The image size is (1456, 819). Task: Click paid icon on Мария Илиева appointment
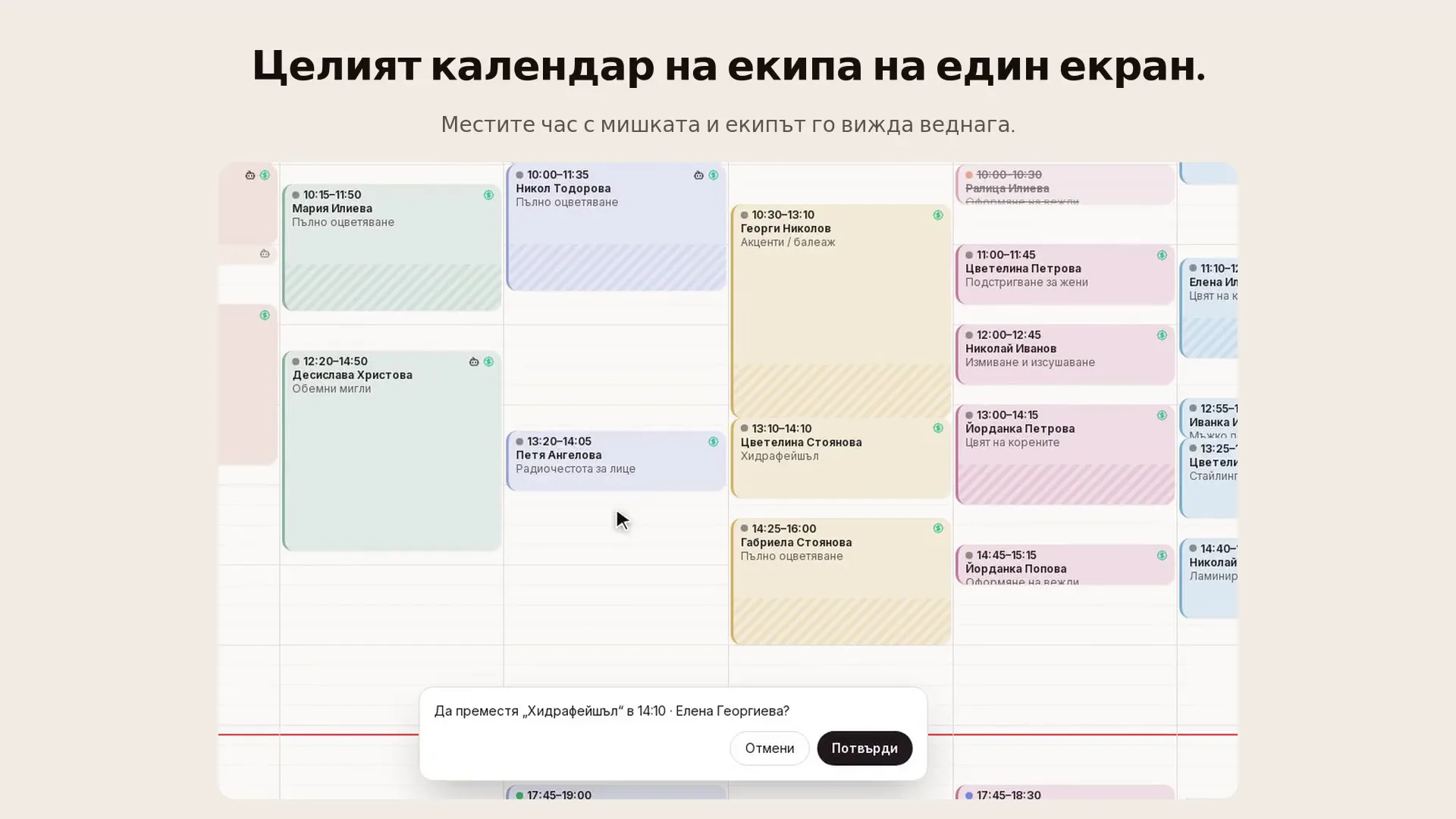tap(488, 195)
